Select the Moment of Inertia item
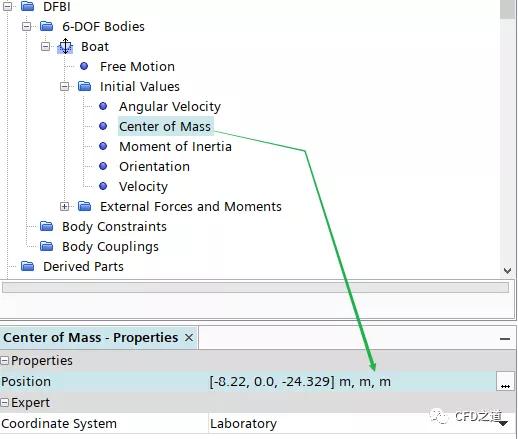Viewport: 518px width, 439px height. tap(175, 146)
